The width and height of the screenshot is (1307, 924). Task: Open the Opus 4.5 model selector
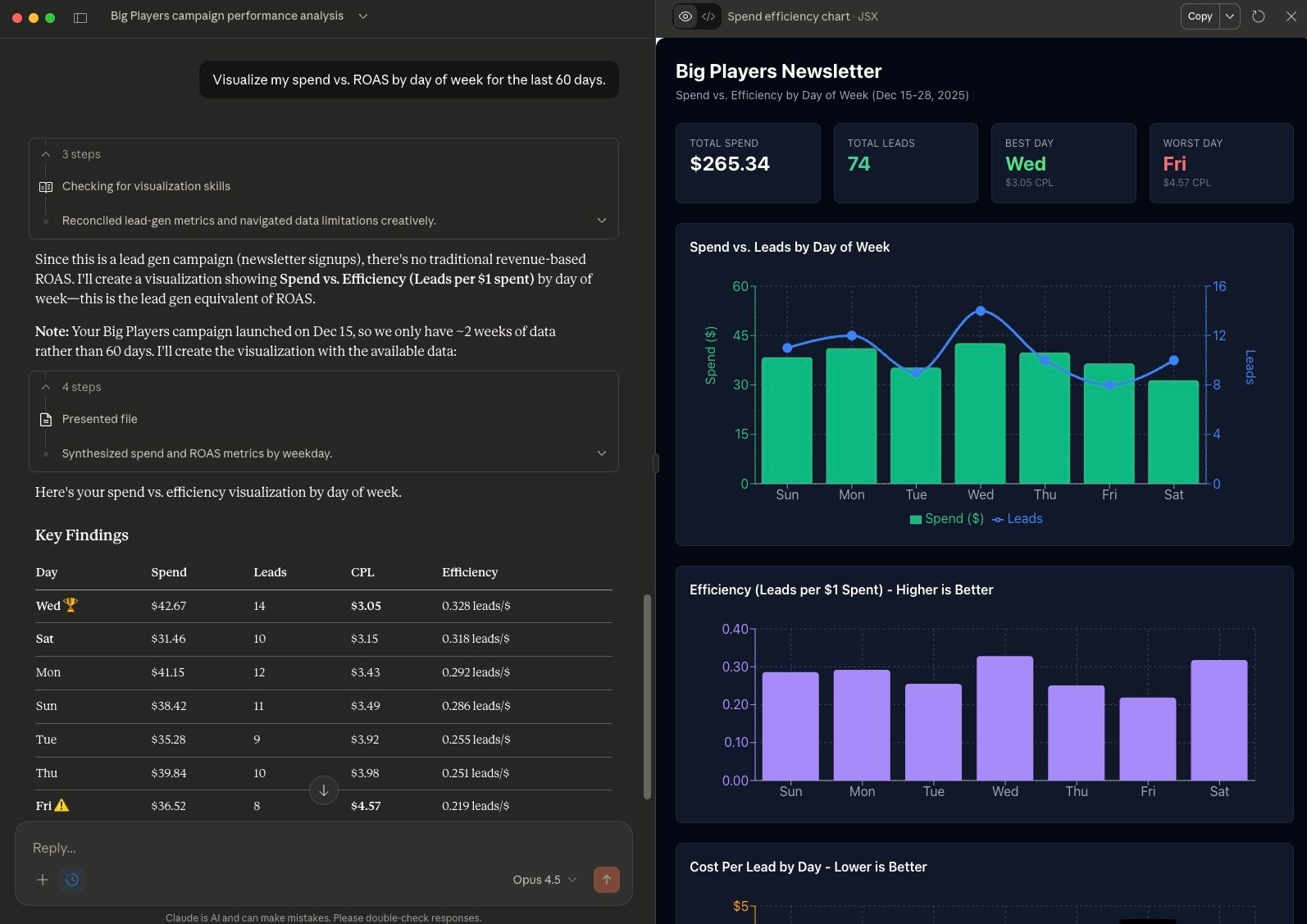tap(544, 880)
